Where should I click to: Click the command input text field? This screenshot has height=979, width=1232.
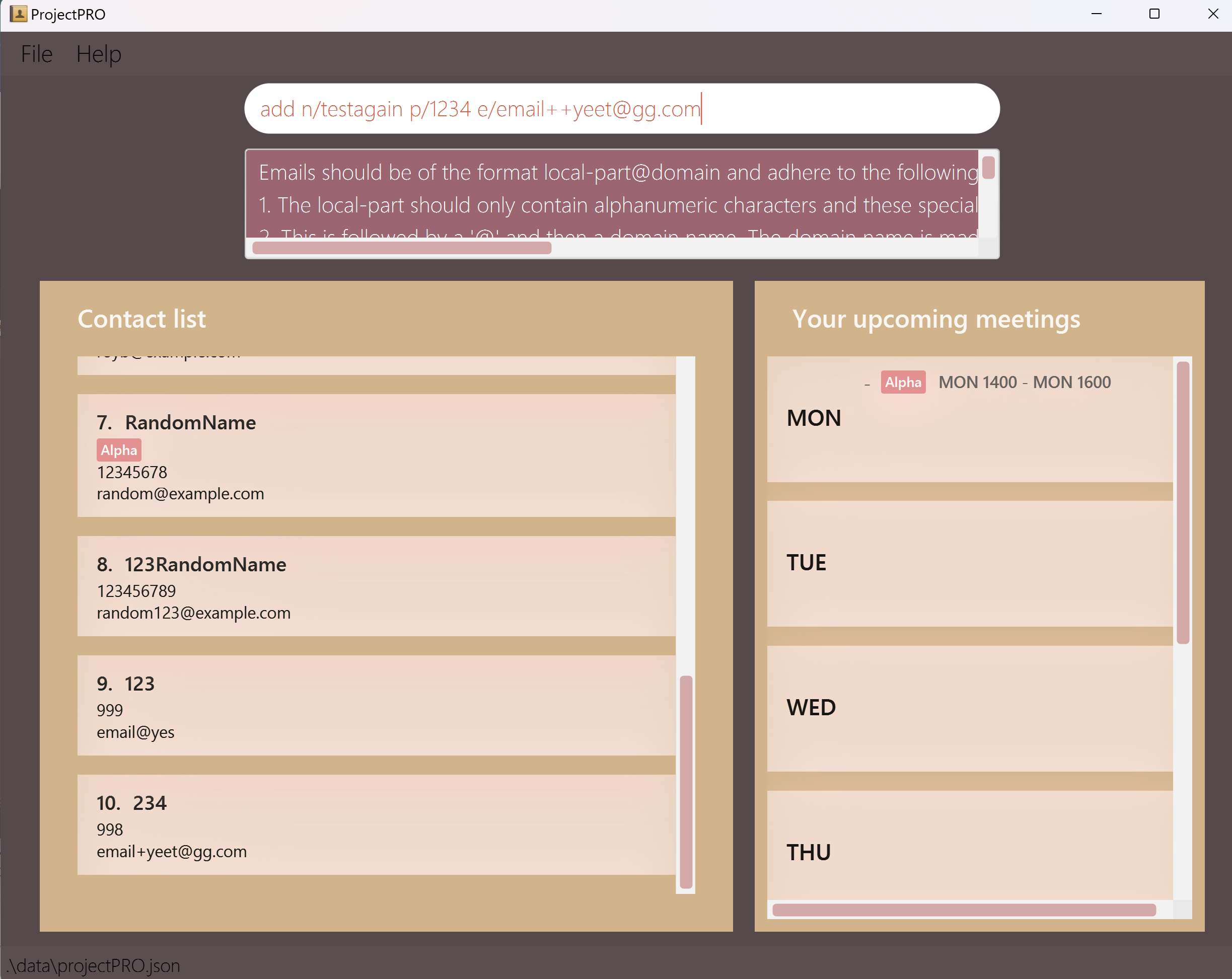621,109
